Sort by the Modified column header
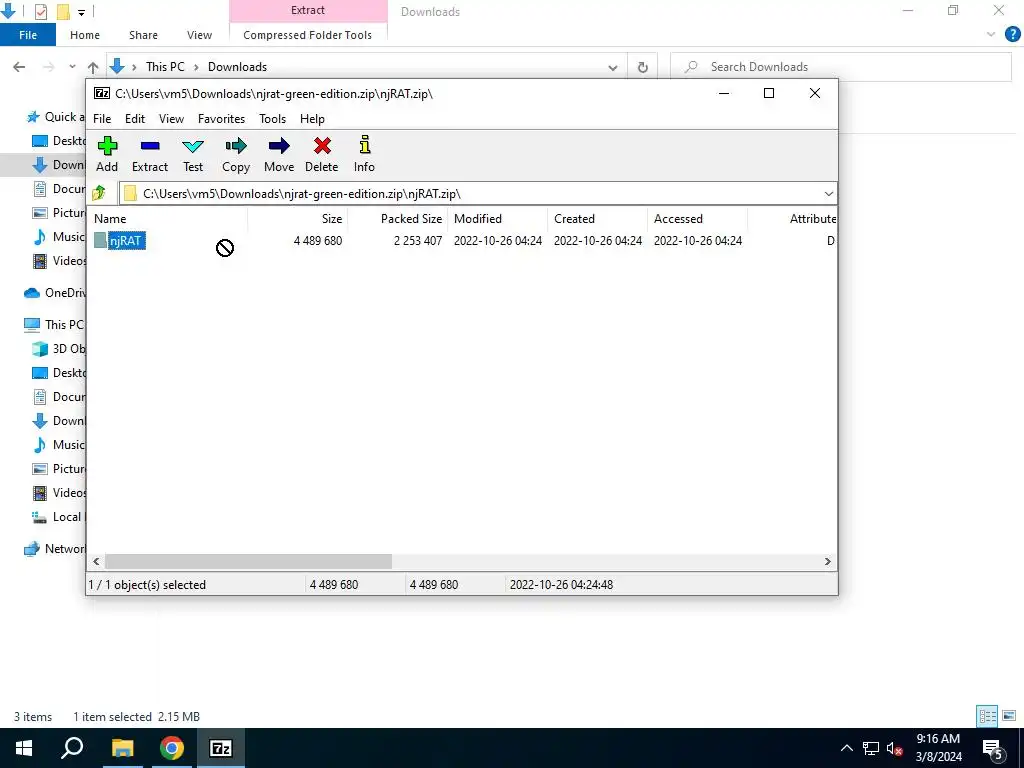Viewport: 1024px width, 768px height. coord(498,219)
